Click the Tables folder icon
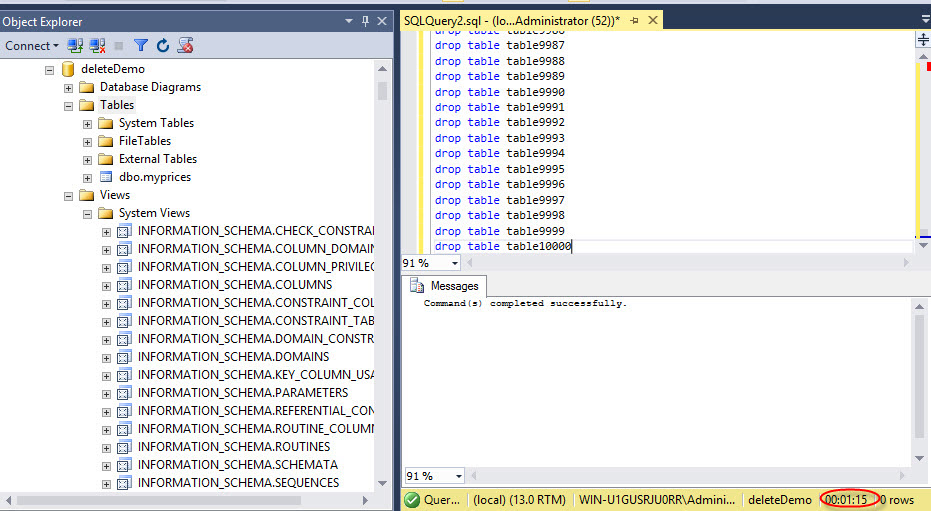Image resolution: width=931 pixels, height=511 pixels. pyautogui.click(x=87, y=105)
